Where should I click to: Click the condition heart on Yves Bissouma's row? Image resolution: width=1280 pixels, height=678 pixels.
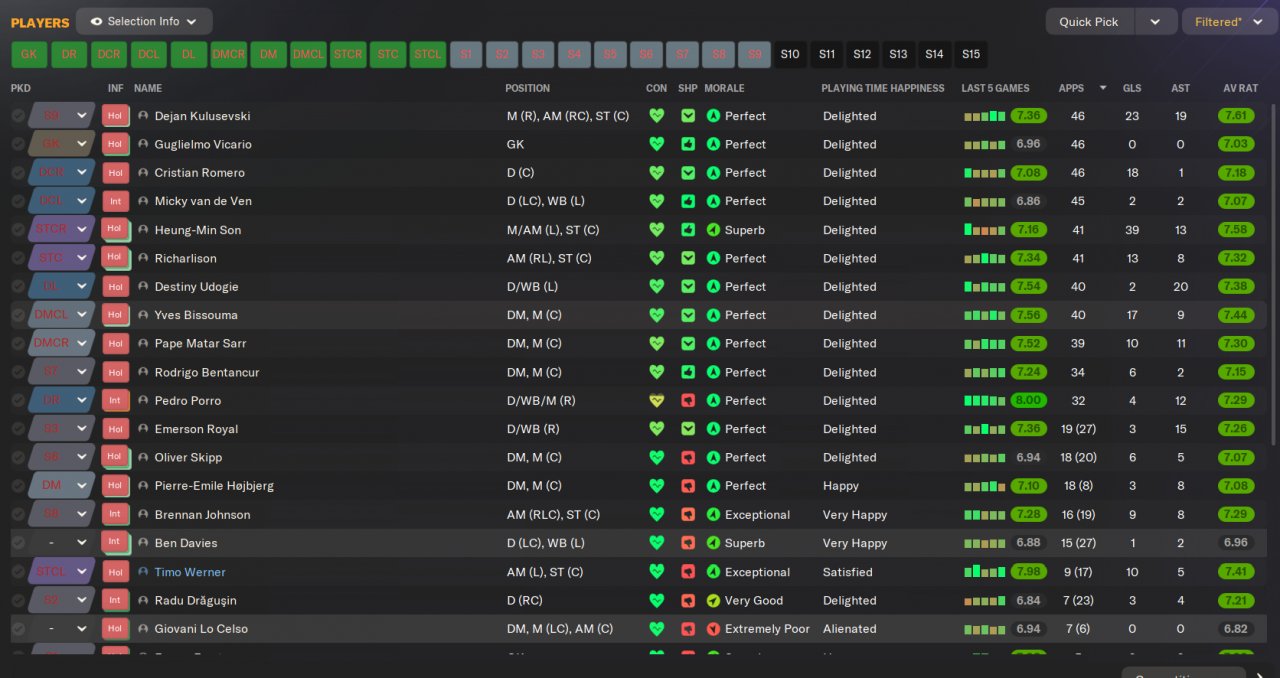(x=656, y=315)
